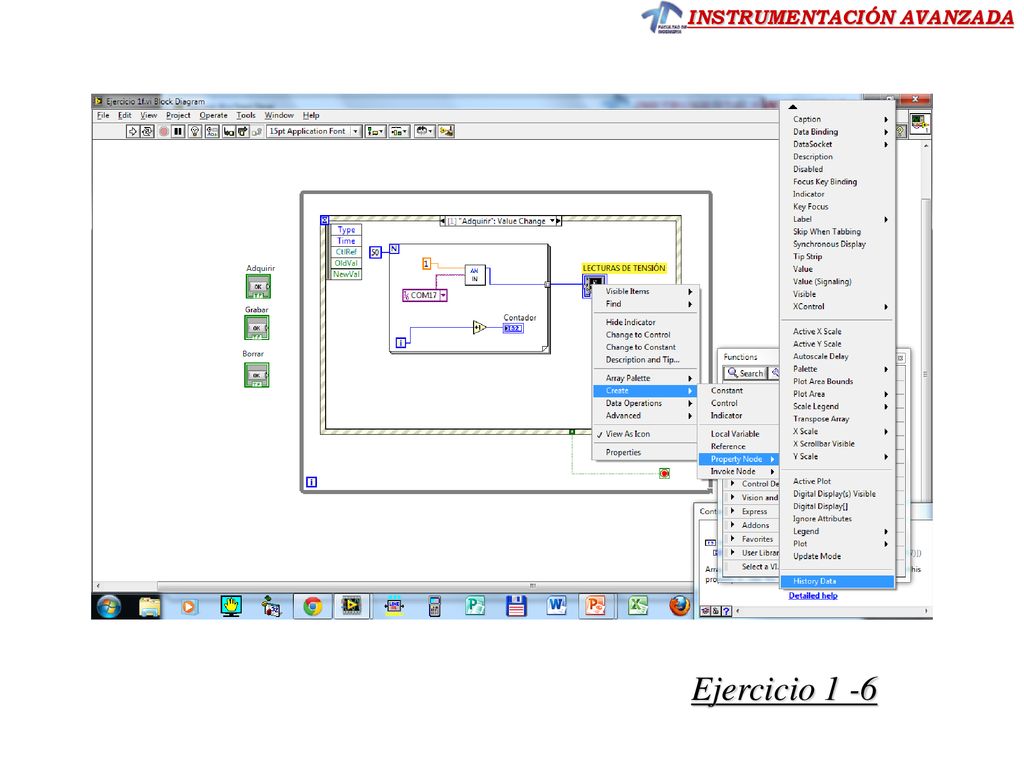Click the loop stop condition terminal
The height and width of the screenshot is (768, 1024).
click(664, 473)
